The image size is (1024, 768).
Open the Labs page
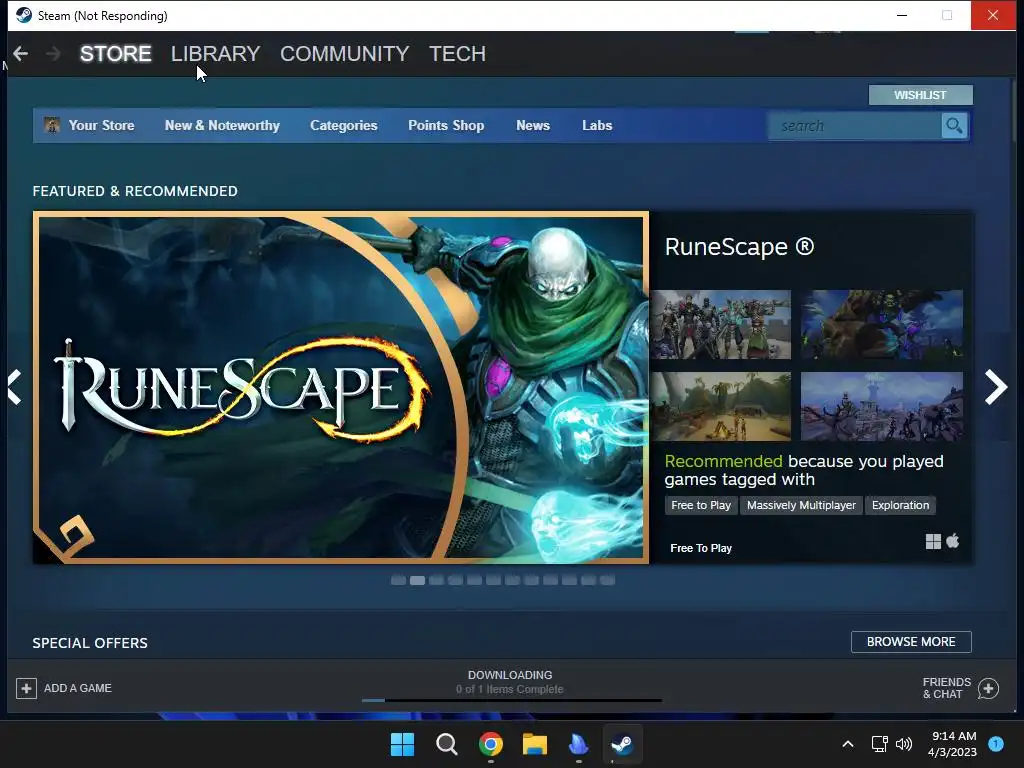pyautogui.click(x=597, y=125)
